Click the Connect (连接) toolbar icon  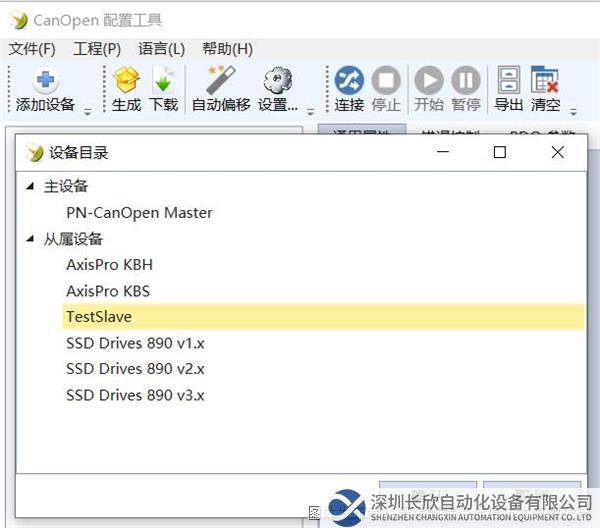[349, 81]
